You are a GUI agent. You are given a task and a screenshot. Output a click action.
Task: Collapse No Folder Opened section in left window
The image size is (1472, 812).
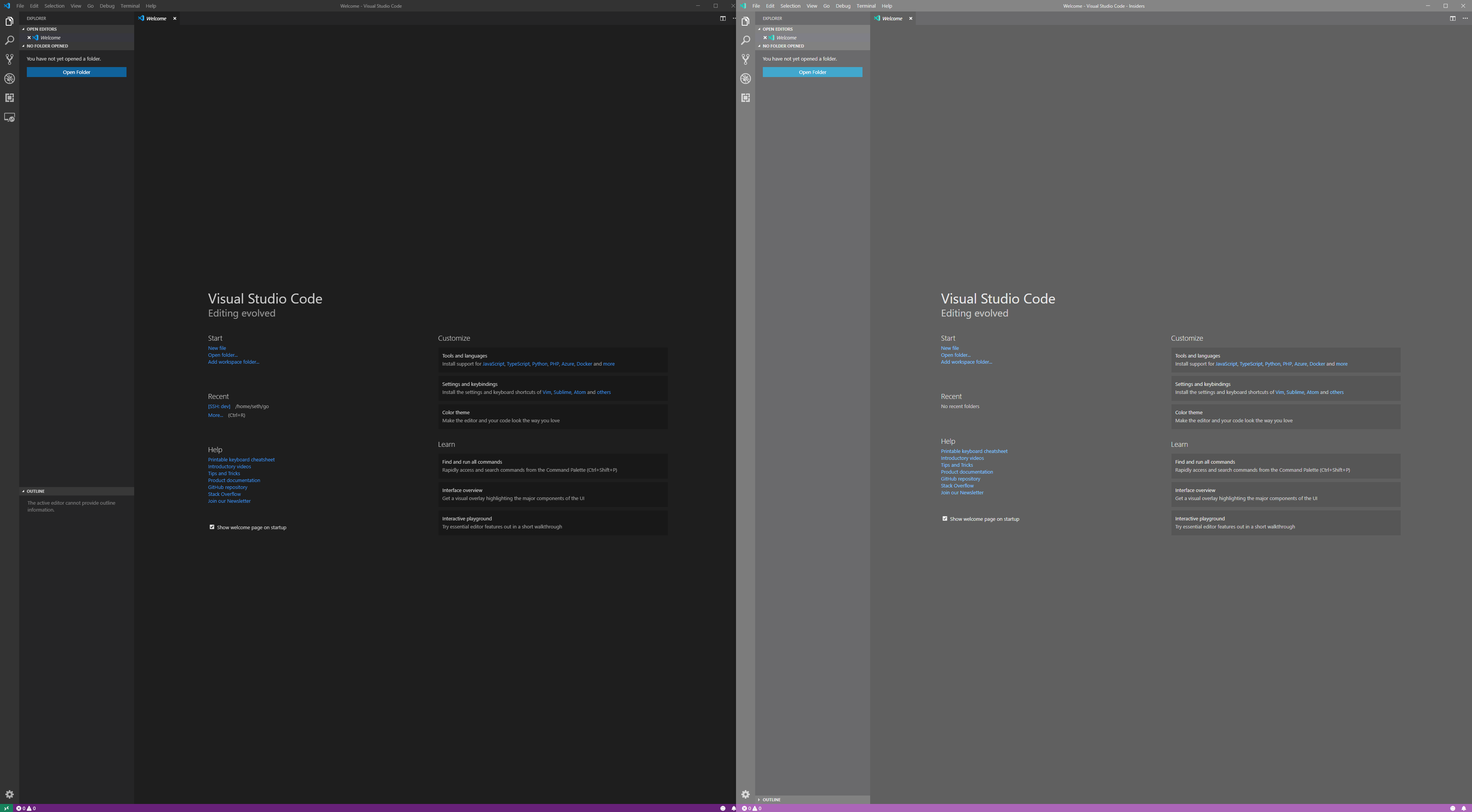point(77,46)
